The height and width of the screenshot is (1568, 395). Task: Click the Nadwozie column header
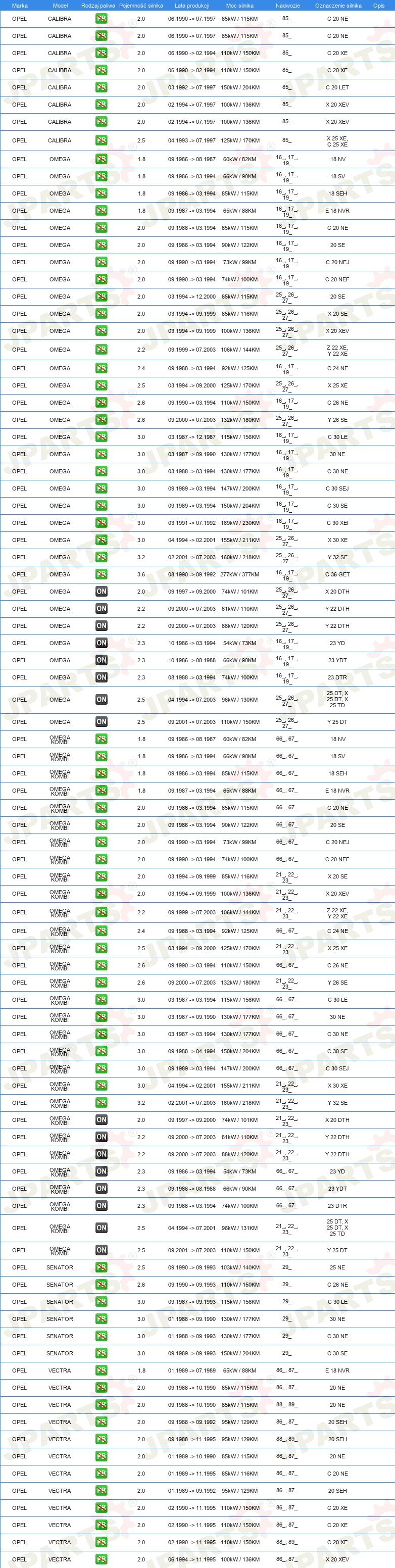(287, 6)
